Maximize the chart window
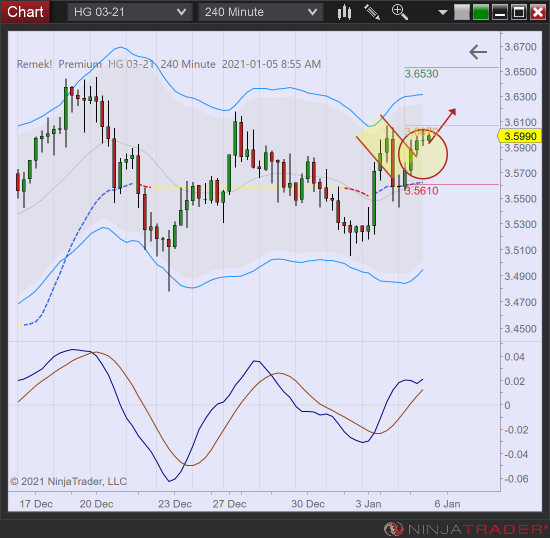The height and width of the screenshot is (538, 550). (518, 13)
